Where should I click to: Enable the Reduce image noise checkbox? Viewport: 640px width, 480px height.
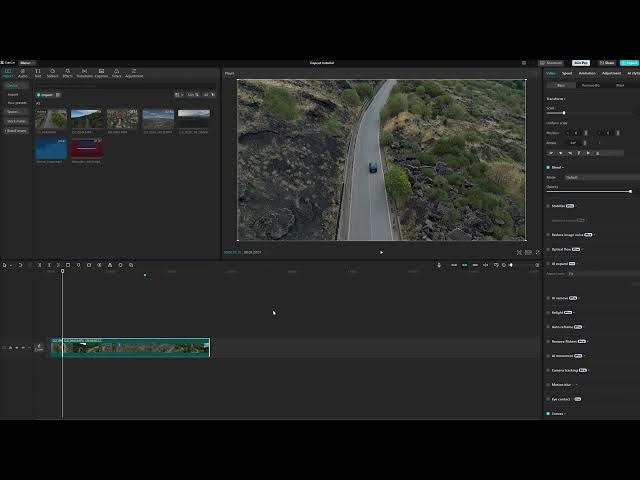point(548,235)
